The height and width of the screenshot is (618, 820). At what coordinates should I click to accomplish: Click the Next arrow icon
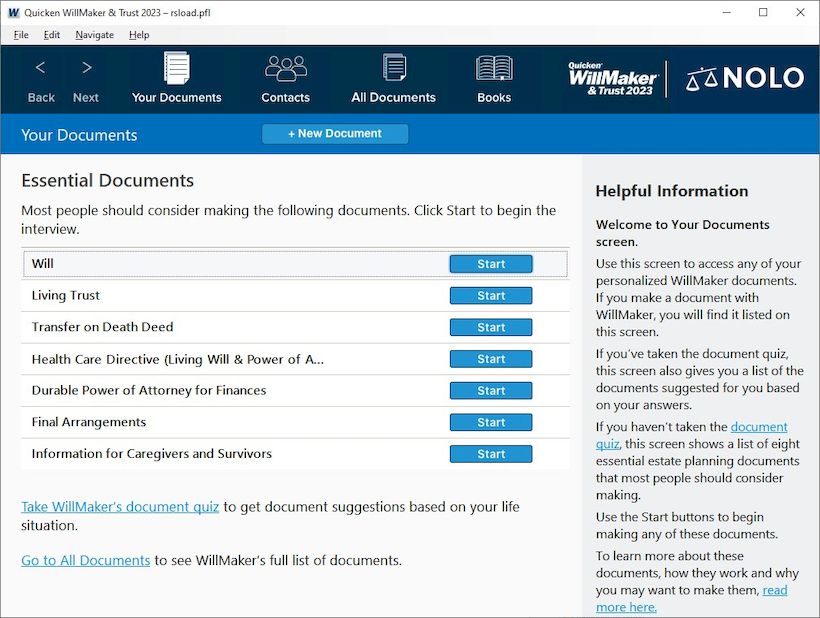click(x=87, y=67)
